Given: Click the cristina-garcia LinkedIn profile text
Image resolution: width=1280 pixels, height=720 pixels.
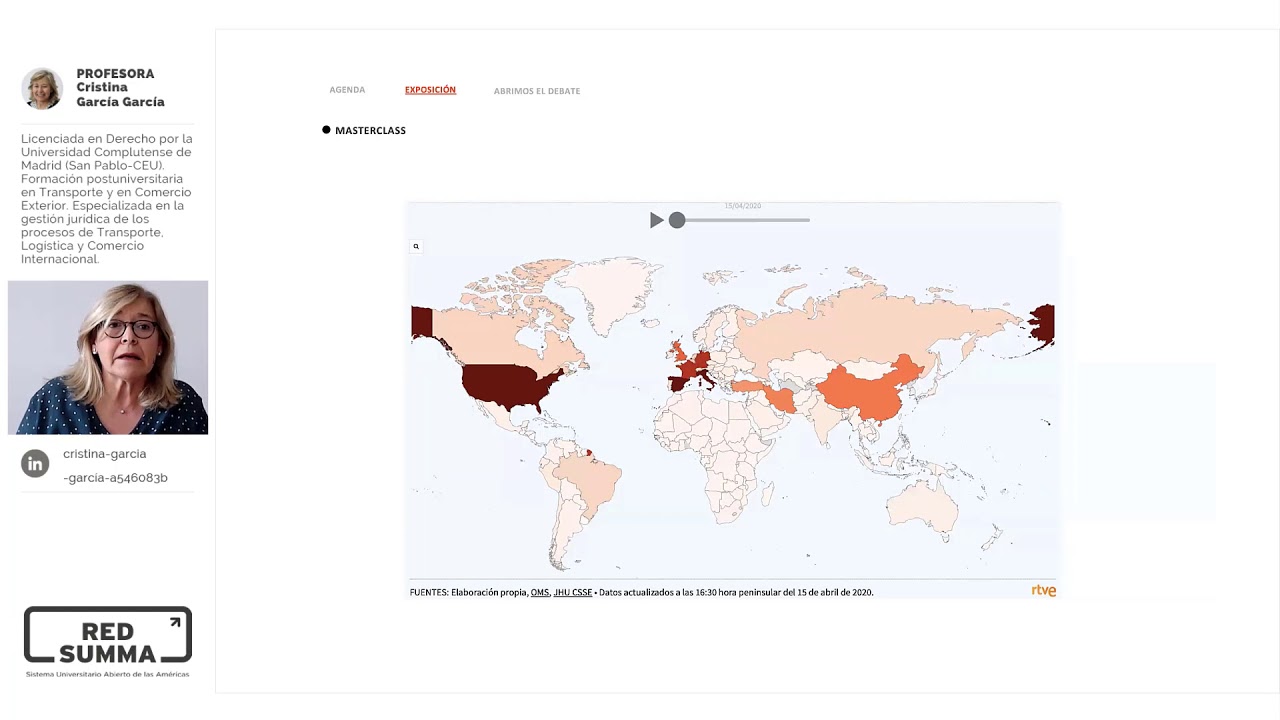Looking at the screenshot, I should [115, 466].
